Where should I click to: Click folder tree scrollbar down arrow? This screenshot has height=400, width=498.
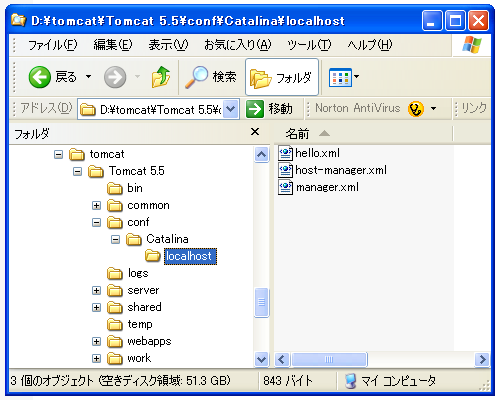point(261,359)
